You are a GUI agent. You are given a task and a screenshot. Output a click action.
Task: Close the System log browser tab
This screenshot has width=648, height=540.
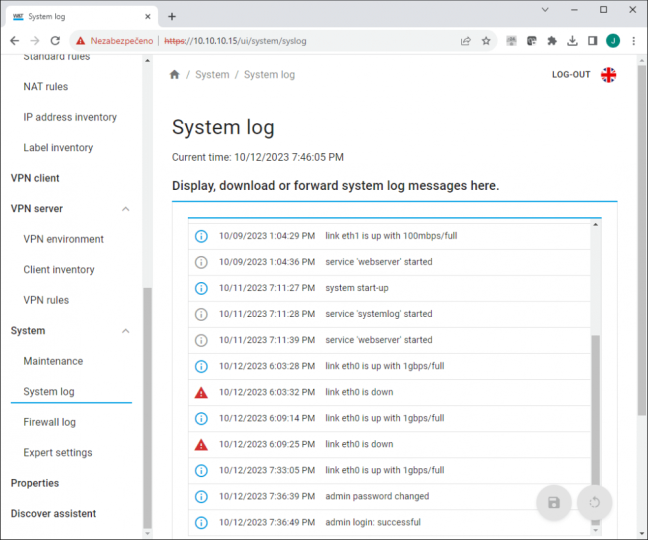pos(148,17)
